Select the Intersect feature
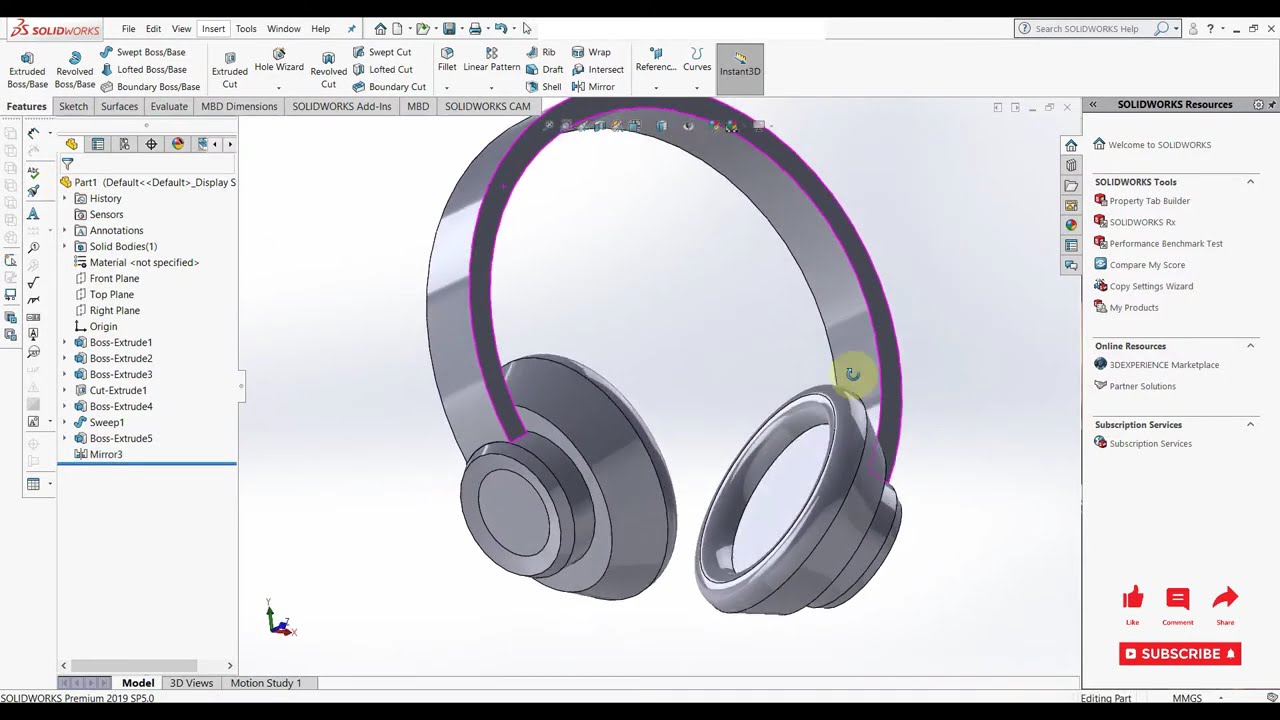Viewport: 1280px width, 720px height. point(597,69)
